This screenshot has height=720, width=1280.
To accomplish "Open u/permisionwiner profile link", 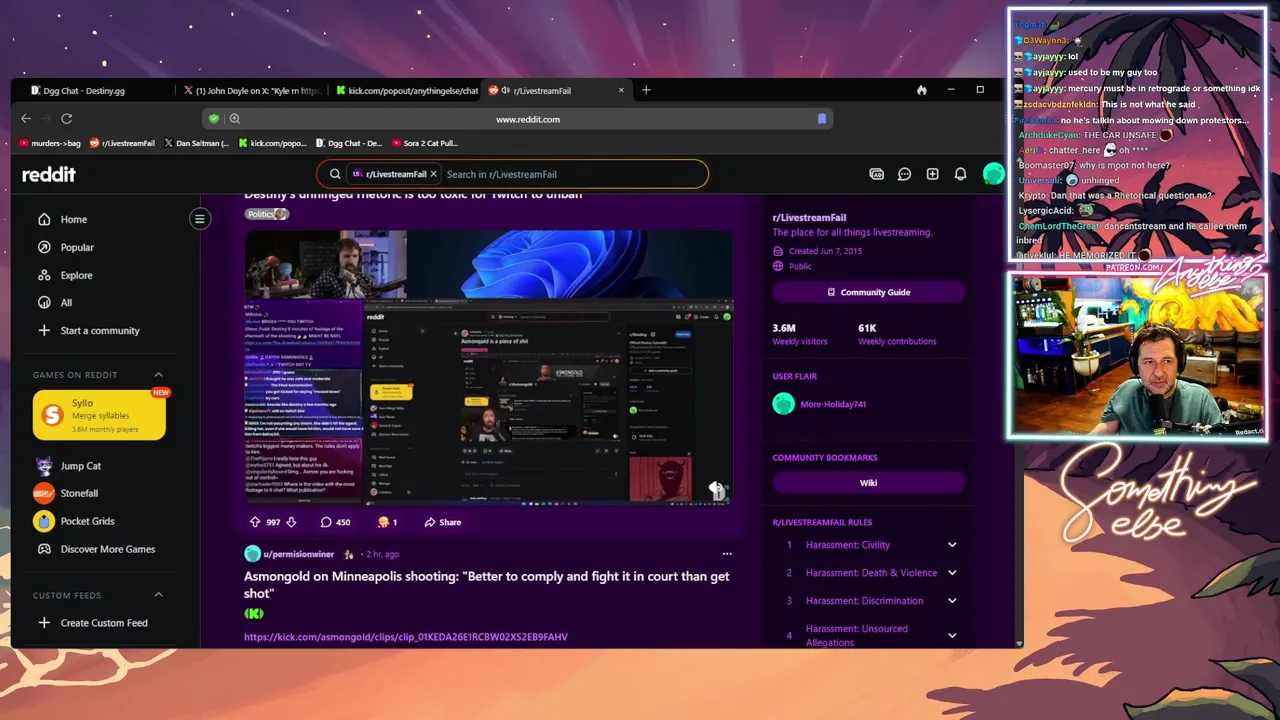I will [299, 554].
